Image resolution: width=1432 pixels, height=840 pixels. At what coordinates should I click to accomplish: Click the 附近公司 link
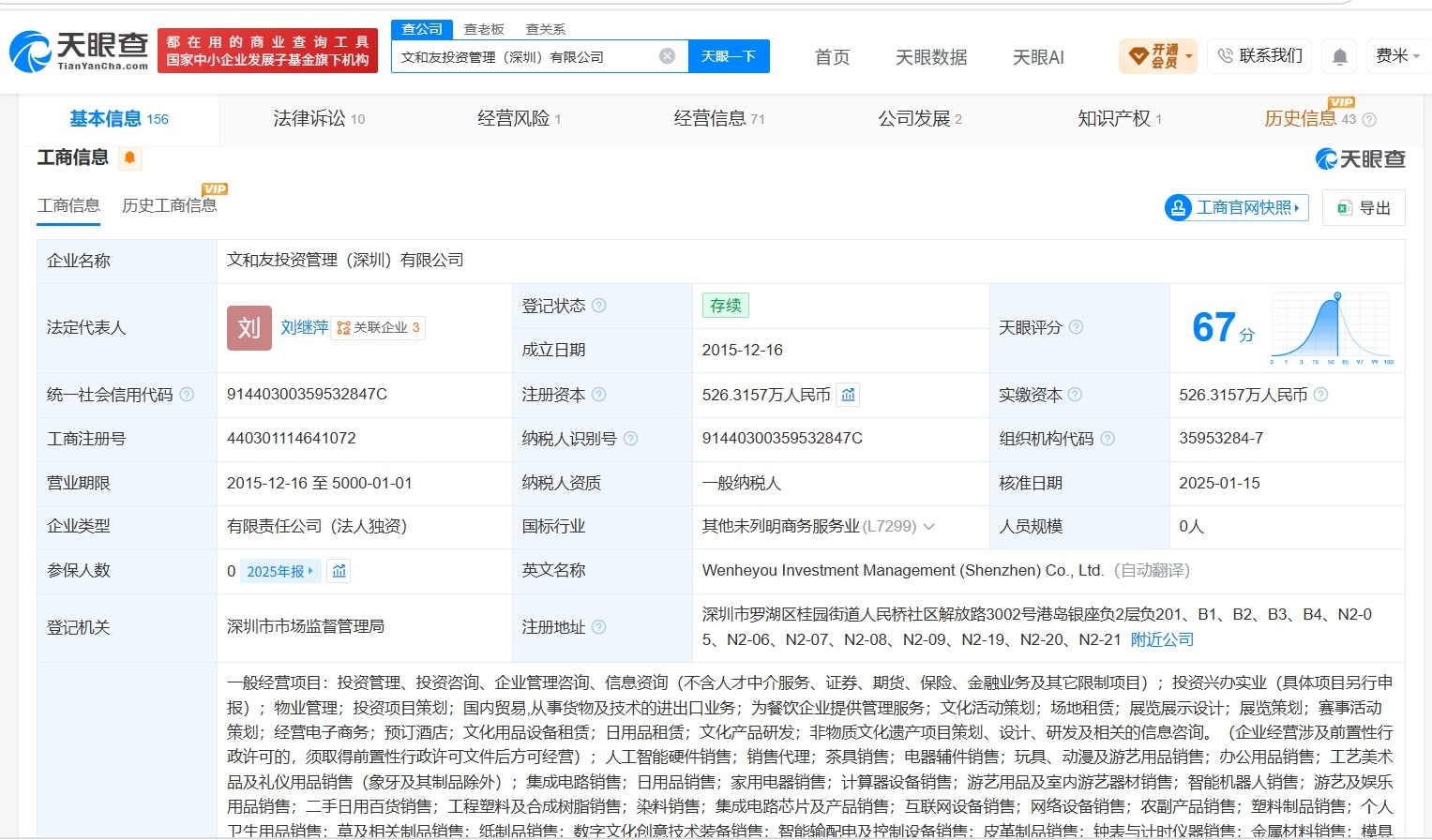[x=1162, y=639]
